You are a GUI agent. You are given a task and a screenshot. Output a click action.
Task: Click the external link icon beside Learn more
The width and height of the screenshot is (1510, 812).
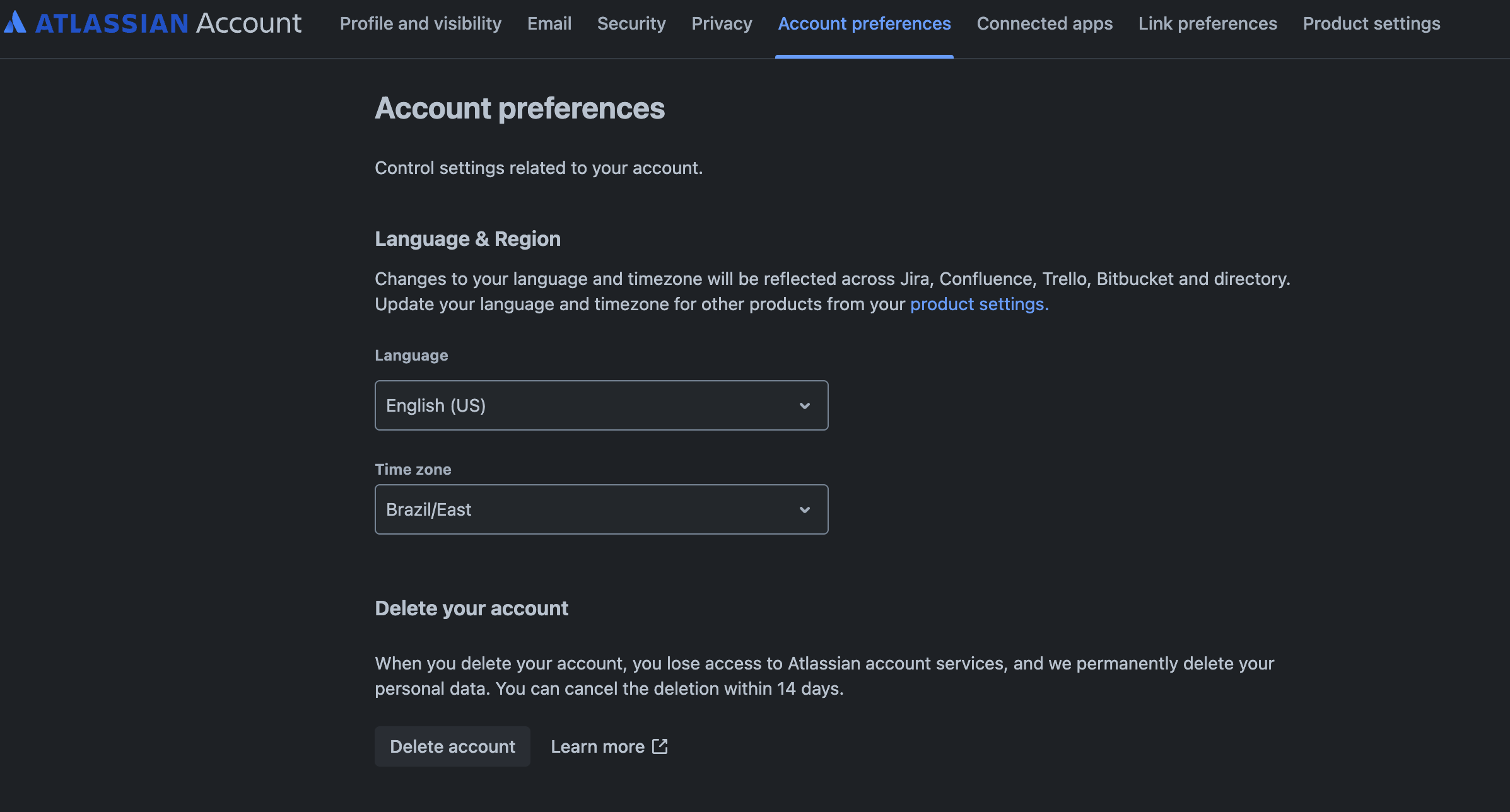pos(660,746)
